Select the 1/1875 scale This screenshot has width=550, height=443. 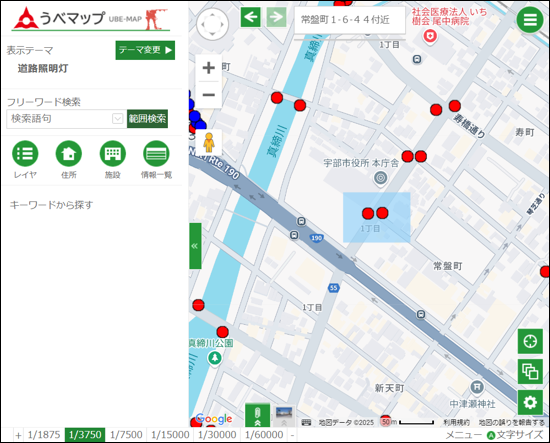(x=44, y=435)
